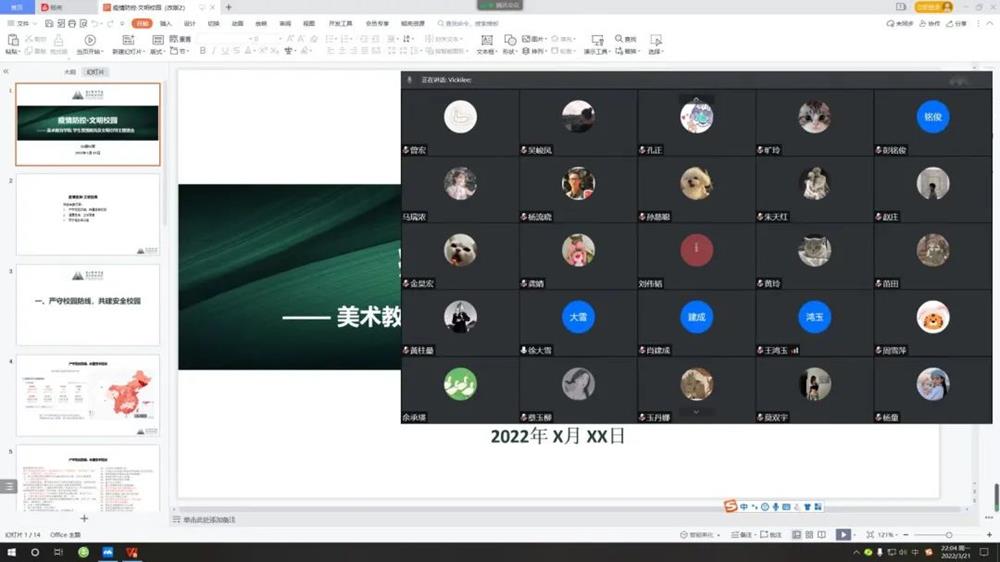Open the Windows Start button
Viewport: 1000px width, 562px height.
click(11, 552)
